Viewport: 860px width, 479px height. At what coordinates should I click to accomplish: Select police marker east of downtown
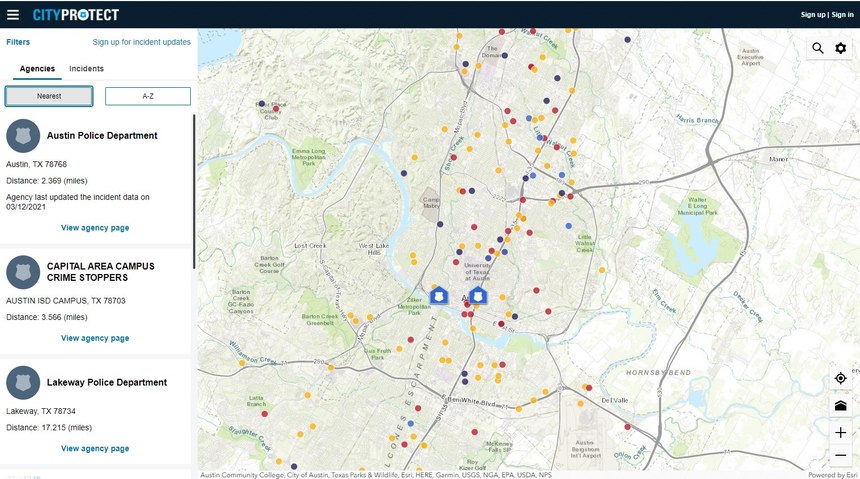(478, 296)
